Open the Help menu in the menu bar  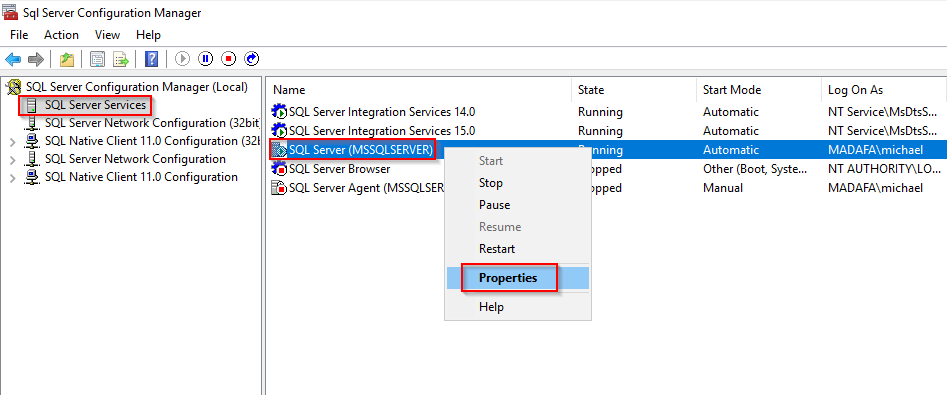click(x=148, y=35)
